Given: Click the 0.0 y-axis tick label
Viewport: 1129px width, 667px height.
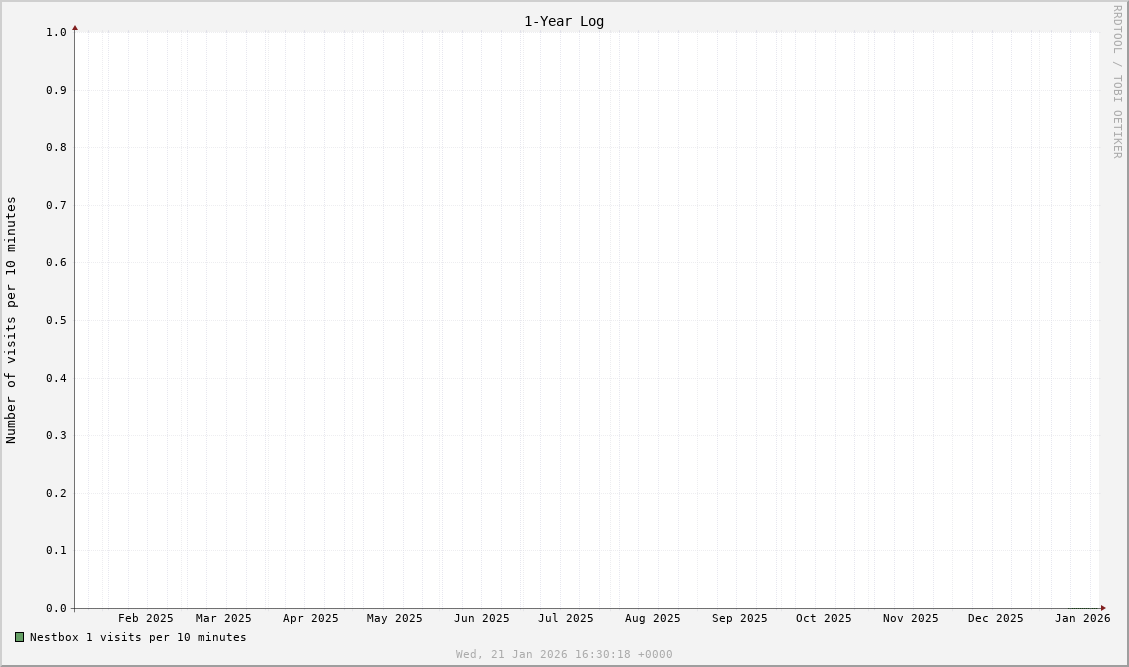Looking at the screenshot, I should click(56, 608).
